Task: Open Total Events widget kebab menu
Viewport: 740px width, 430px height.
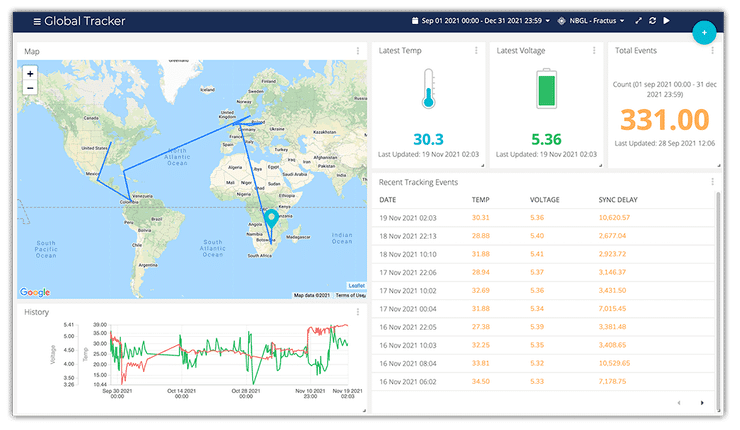Action: click(712, 50)
